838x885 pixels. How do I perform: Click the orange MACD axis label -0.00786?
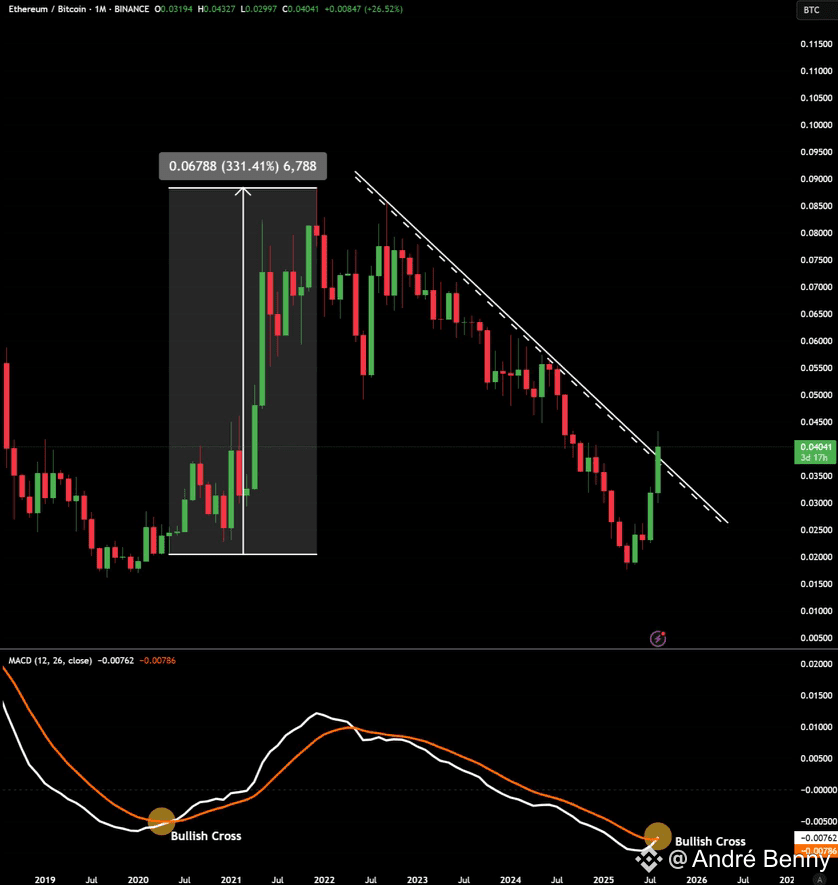pos(815,851)
